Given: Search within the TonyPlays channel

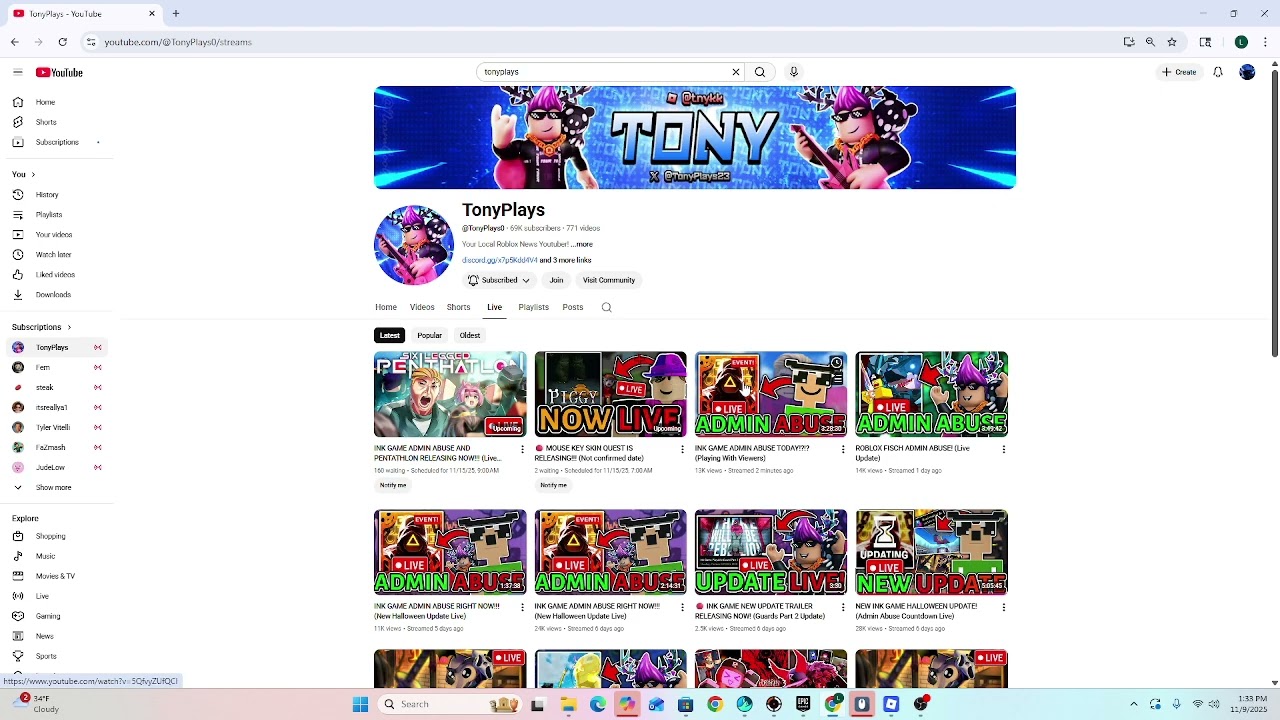Looking at the screenshot, I should click(x=606, y=307).
